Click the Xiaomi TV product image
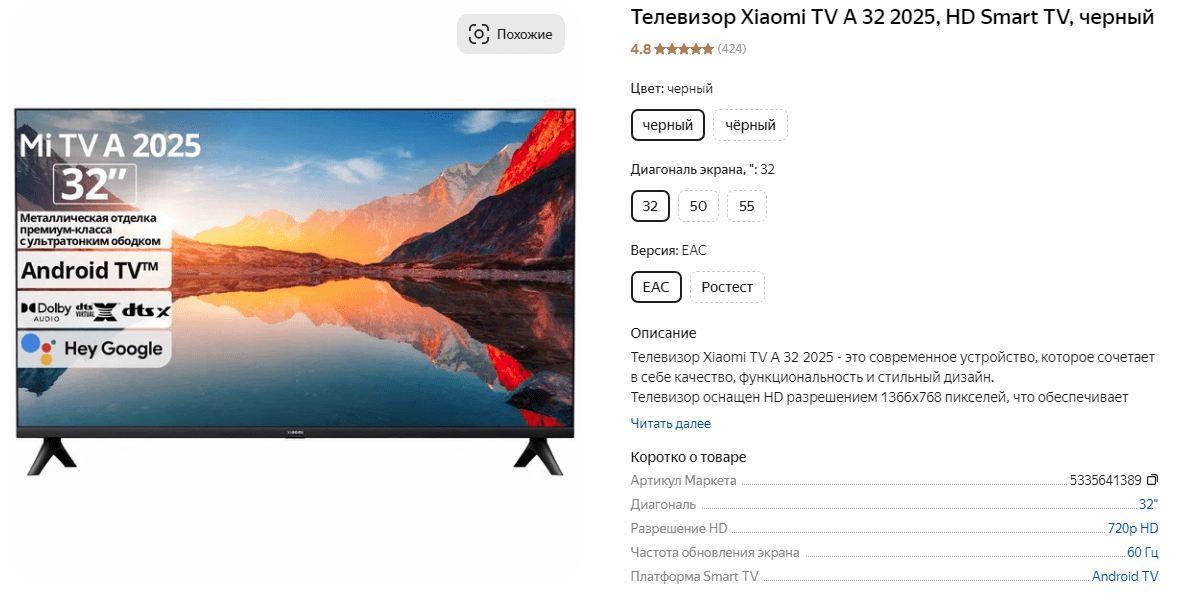Screen dimensions: 1180x593 tap(295, 292)
